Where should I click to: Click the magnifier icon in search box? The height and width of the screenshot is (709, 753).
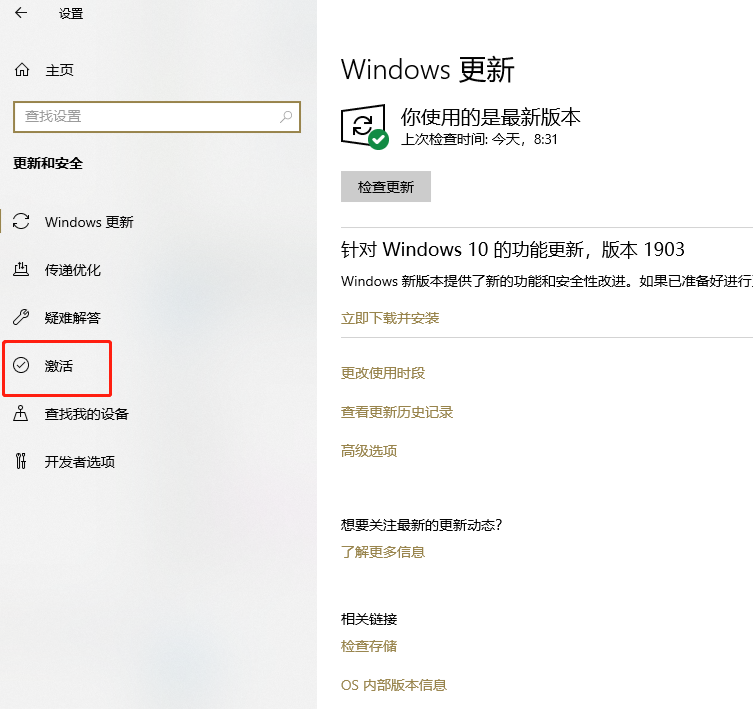pyautogui.click(x=286, y=116)
